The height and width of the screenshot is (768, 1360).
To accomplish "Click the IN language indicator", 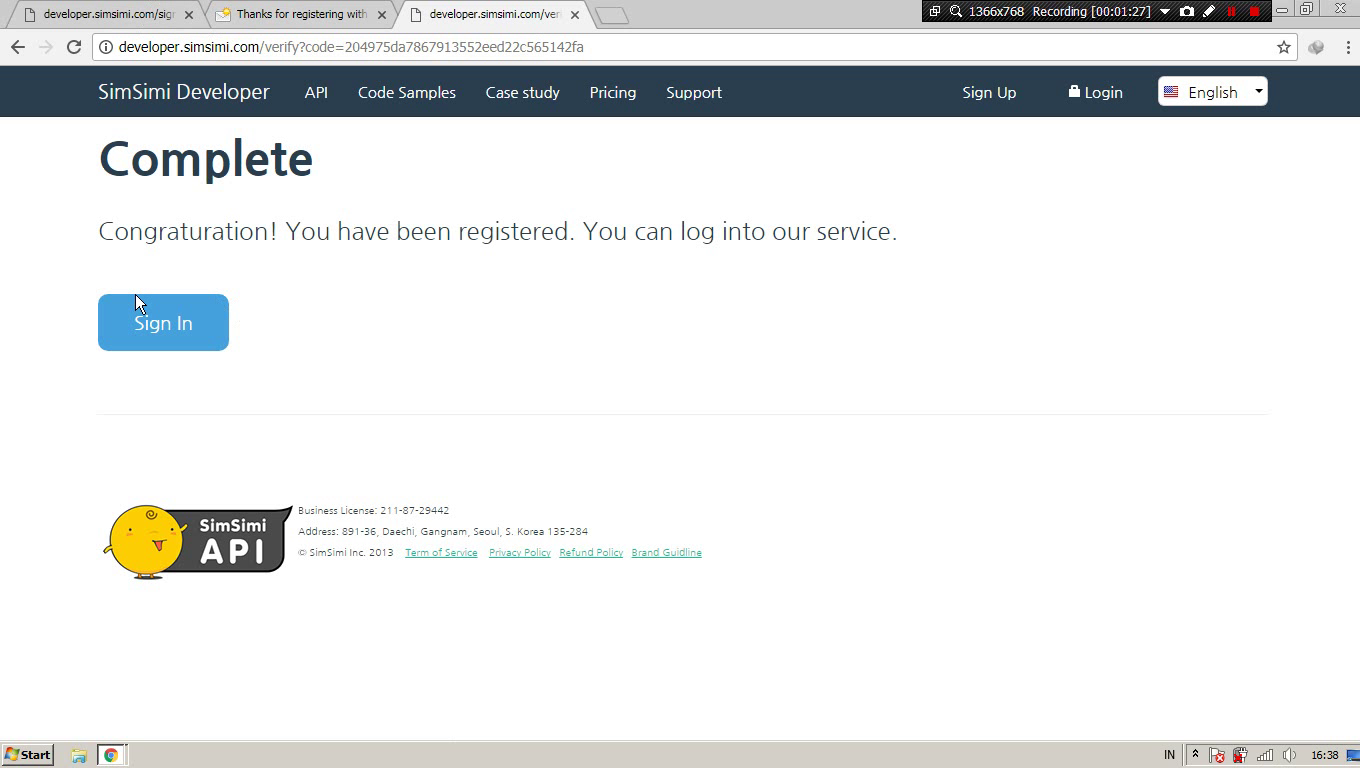I will (x=1169, y=755).
